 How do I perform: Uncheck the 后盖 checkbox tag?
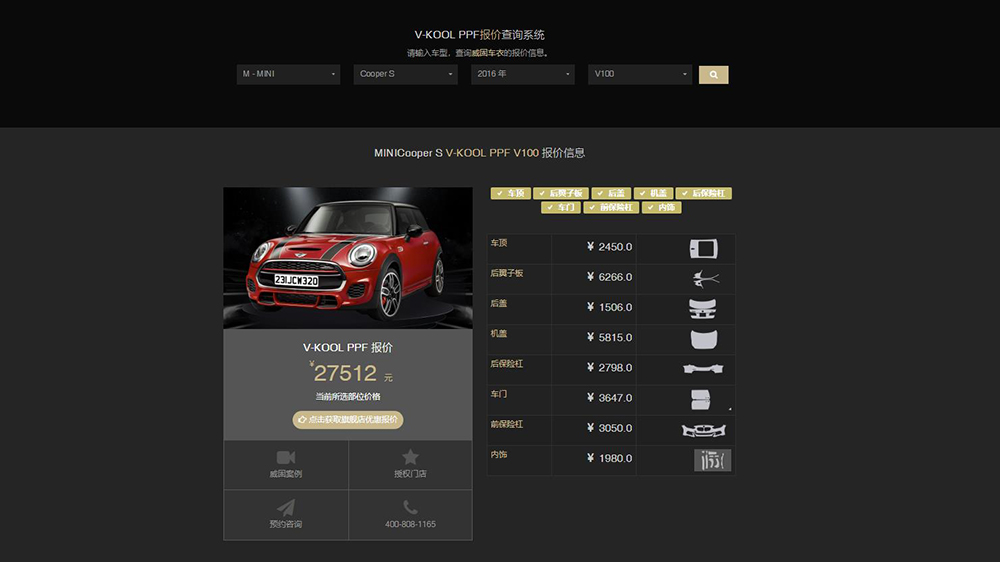[611, 193]
